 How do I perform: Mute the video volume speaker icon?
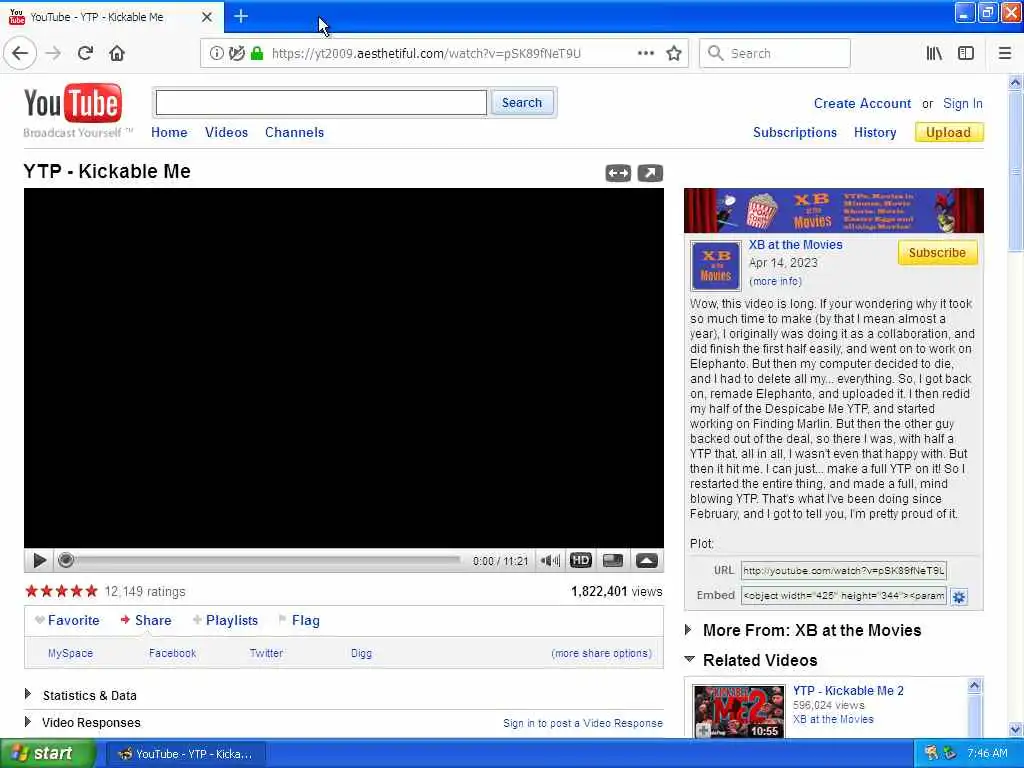550,560
